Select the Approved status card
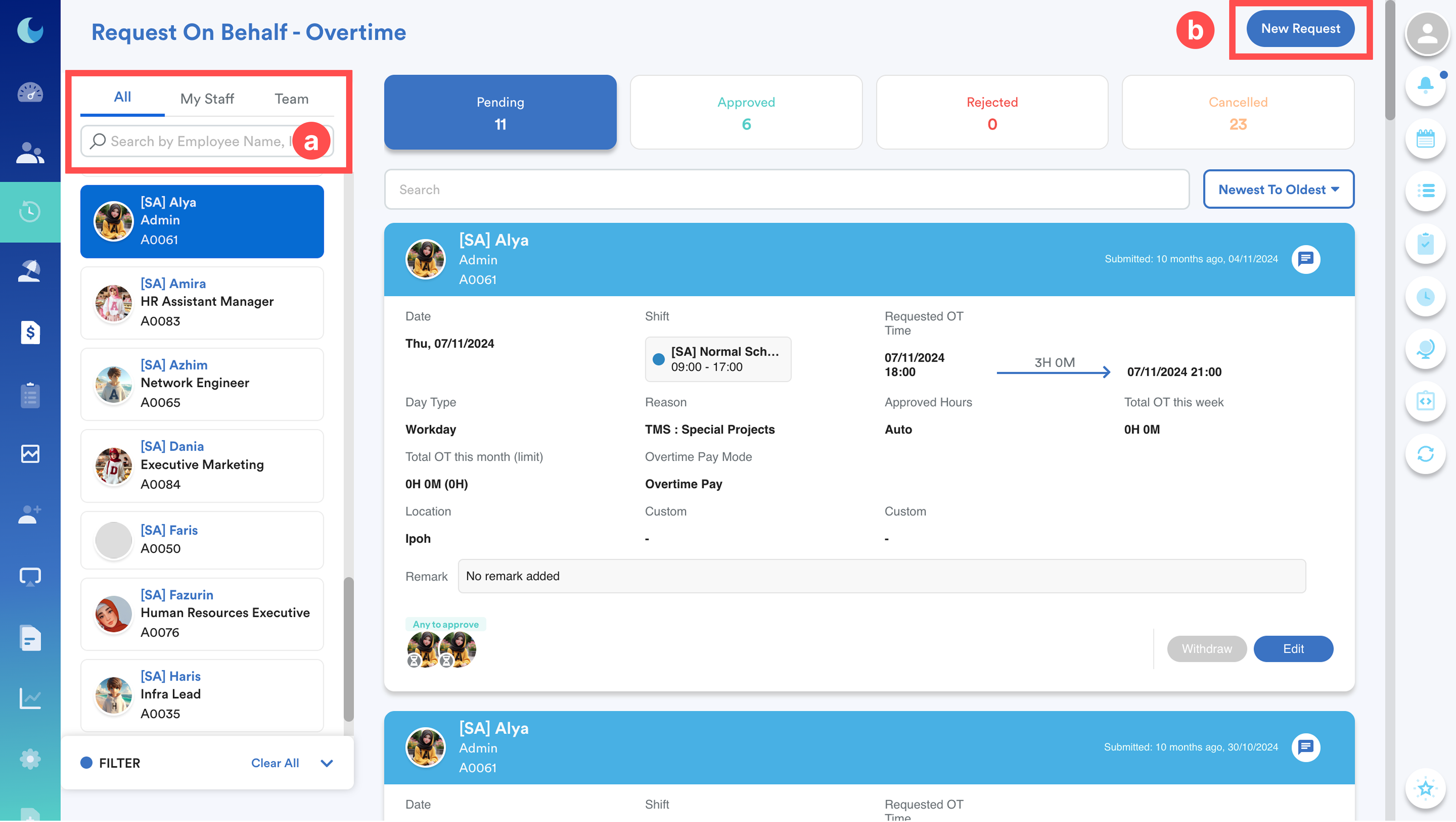 tap(746, 113)
